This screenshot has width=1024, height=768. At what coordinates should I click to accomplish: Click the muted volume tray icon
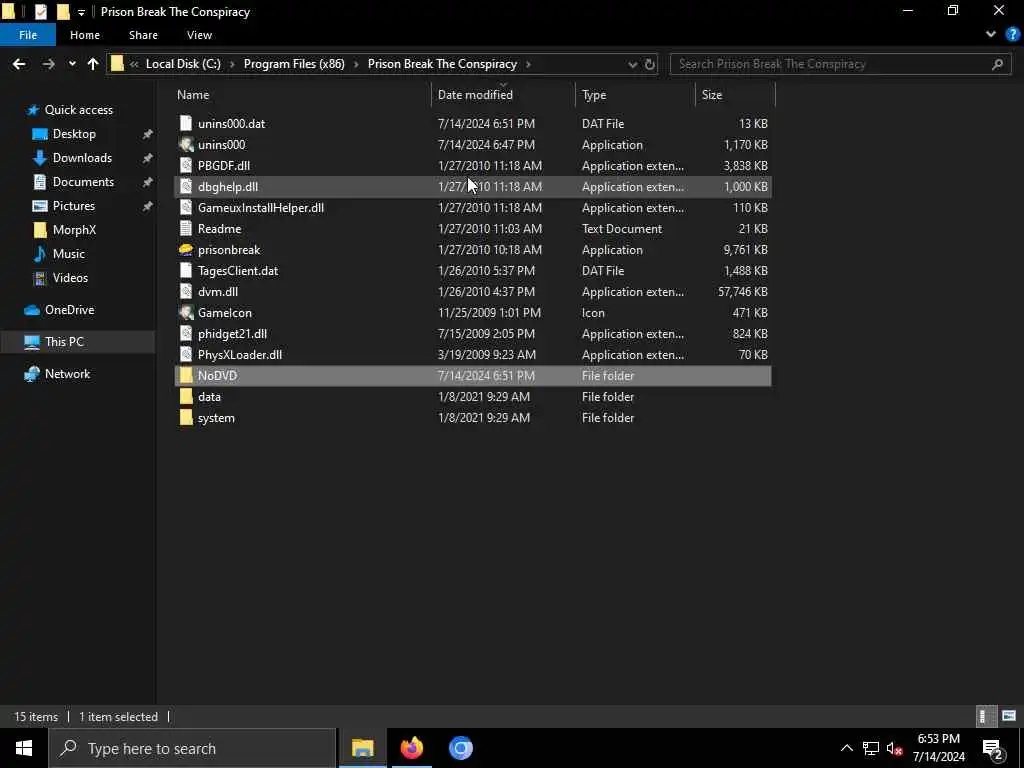pyautogui.click(x=894, y=748)
